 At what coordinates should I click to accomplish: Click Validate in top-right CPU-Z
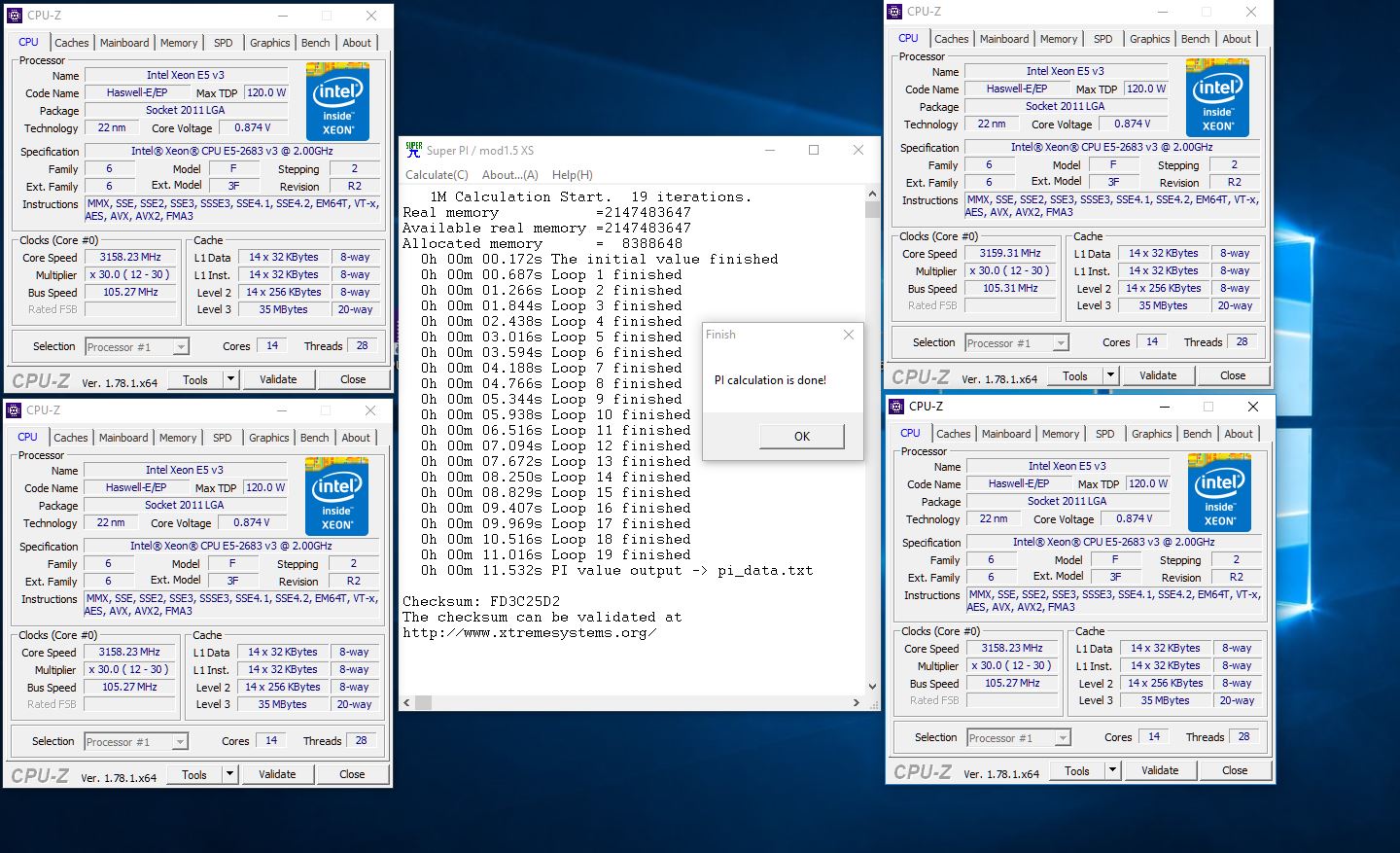pos(1158,375)
